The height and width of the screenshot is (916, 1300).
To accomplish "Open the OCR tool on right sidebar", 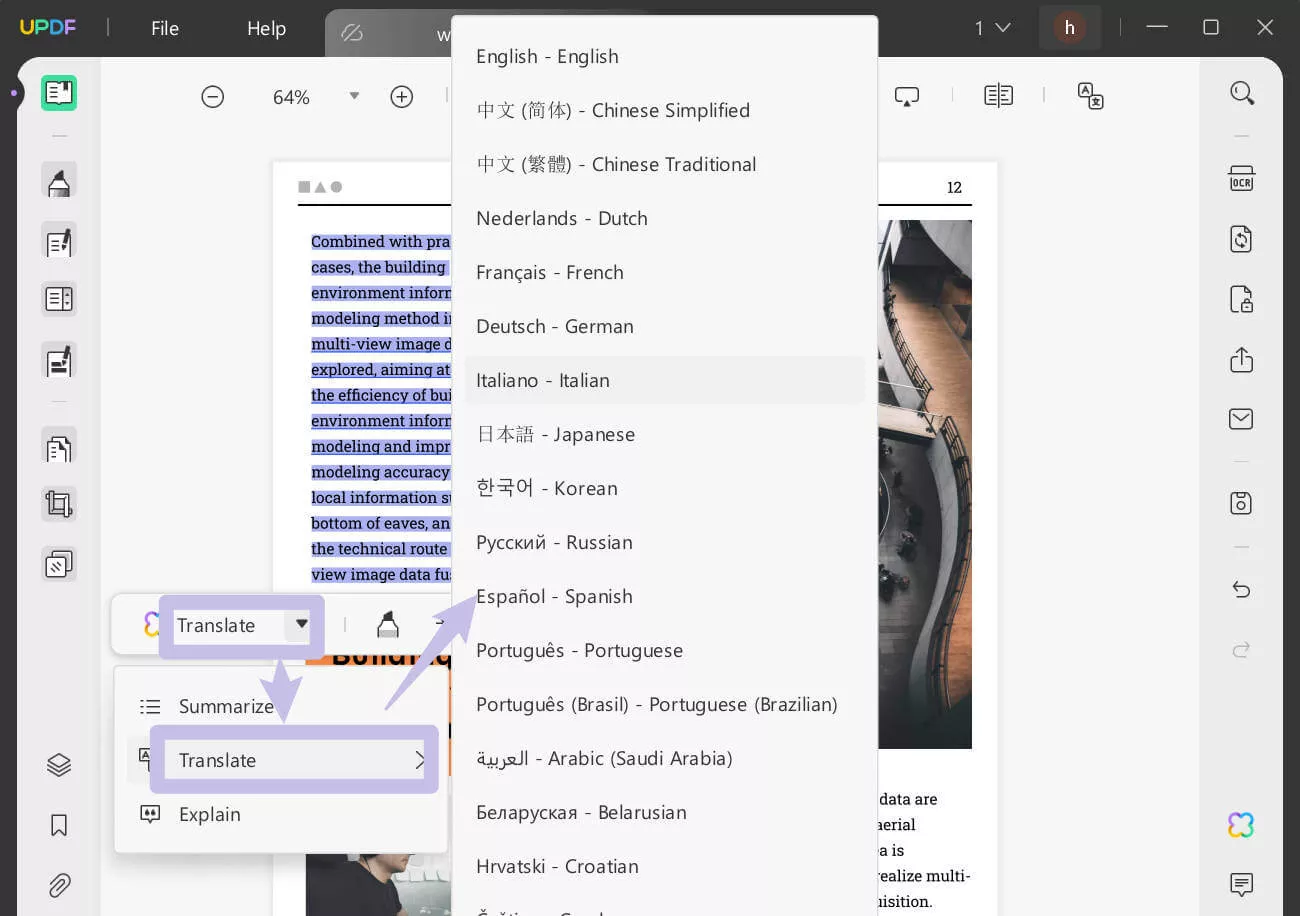I will (x=1241, y=178).
